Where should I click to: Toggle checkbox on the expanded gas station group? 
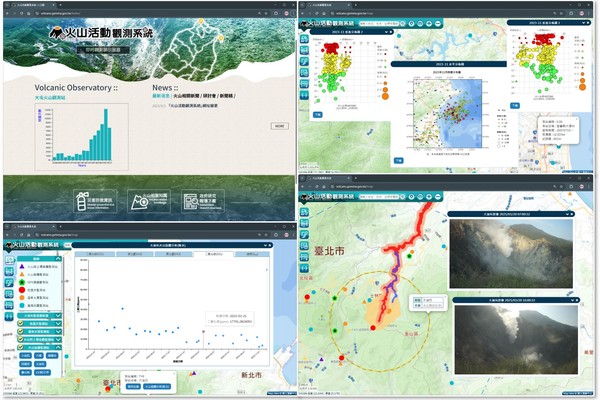(x=21, y=348)
